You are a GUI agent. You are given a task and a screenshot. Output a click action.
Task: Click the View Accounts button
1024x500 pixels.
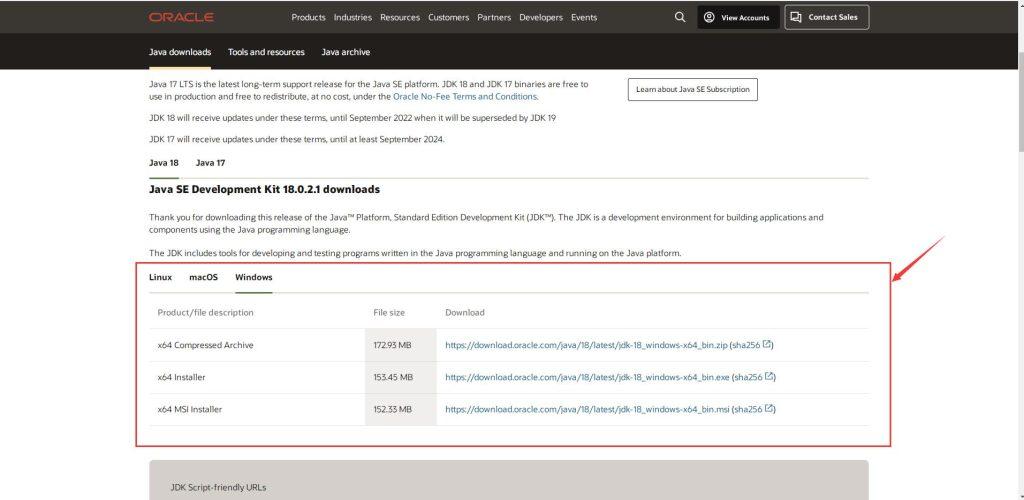click(x=738, y=18)
